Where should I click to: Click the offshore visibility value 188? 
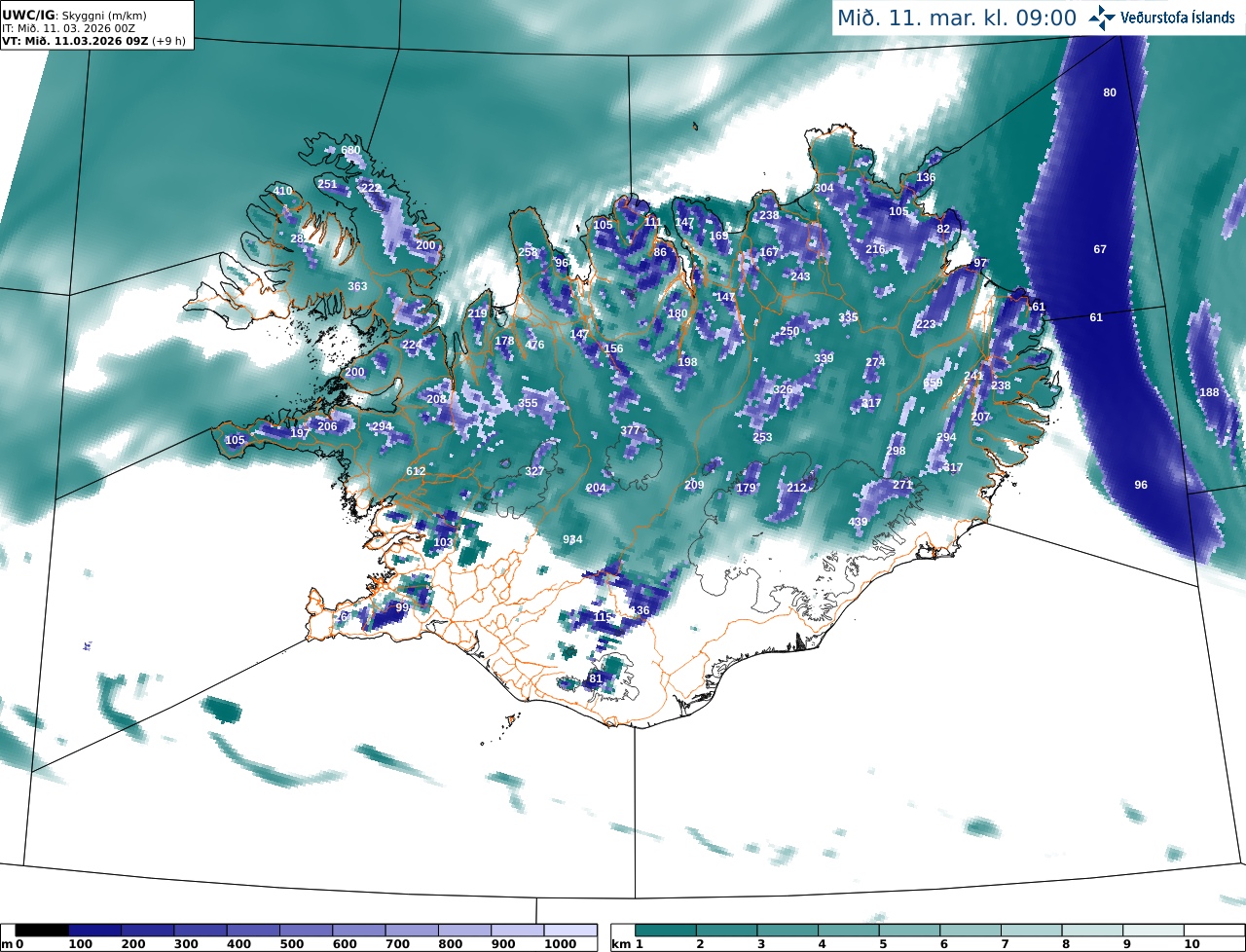pos(1209,392)
